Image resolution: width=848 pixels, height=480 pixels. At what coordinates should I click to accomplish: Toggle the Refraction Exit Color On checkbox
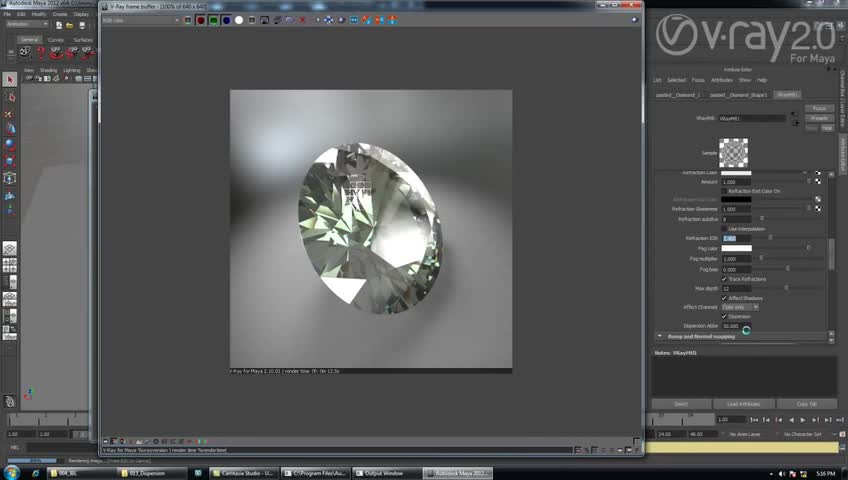[724, 191]
